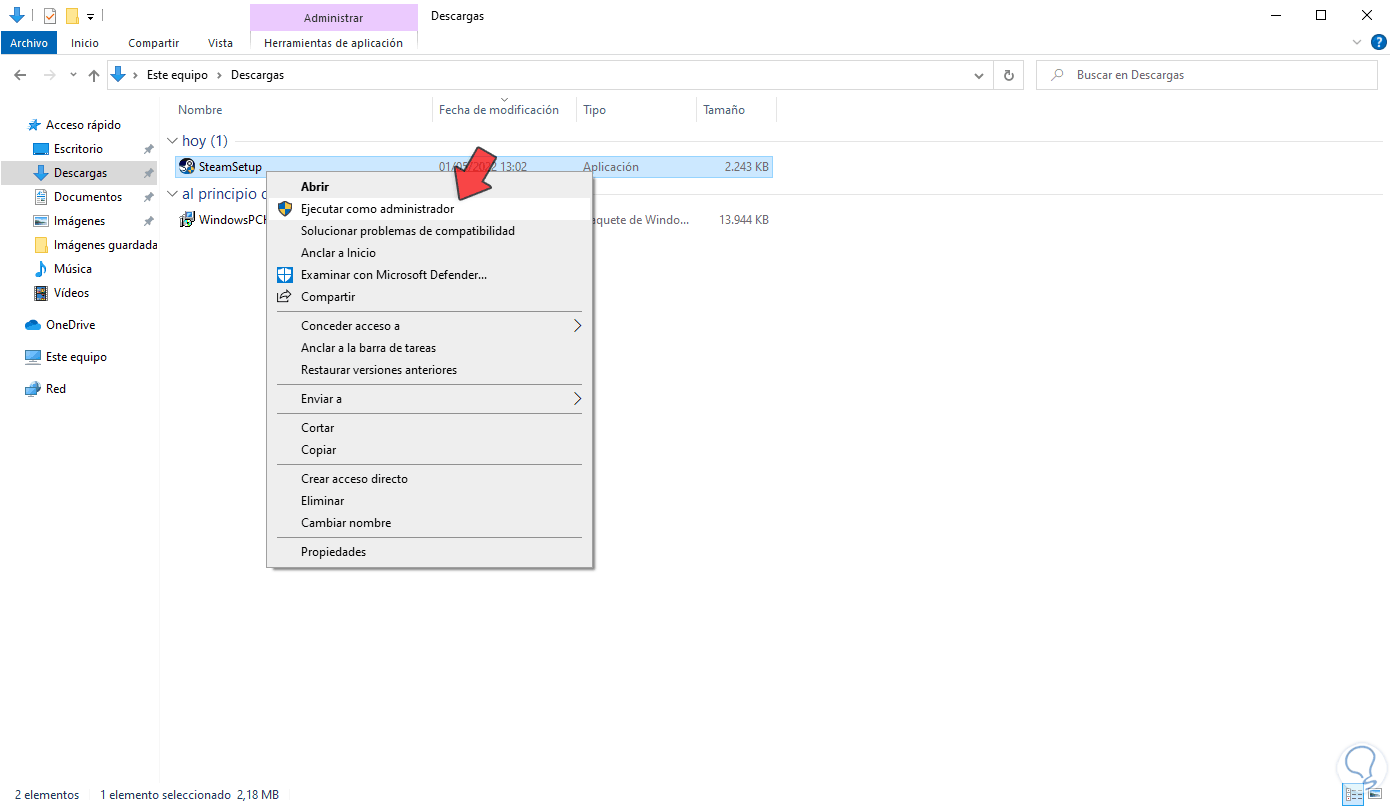
Task: Click the Música note icon in sidebar
Action: coord(41,269)
